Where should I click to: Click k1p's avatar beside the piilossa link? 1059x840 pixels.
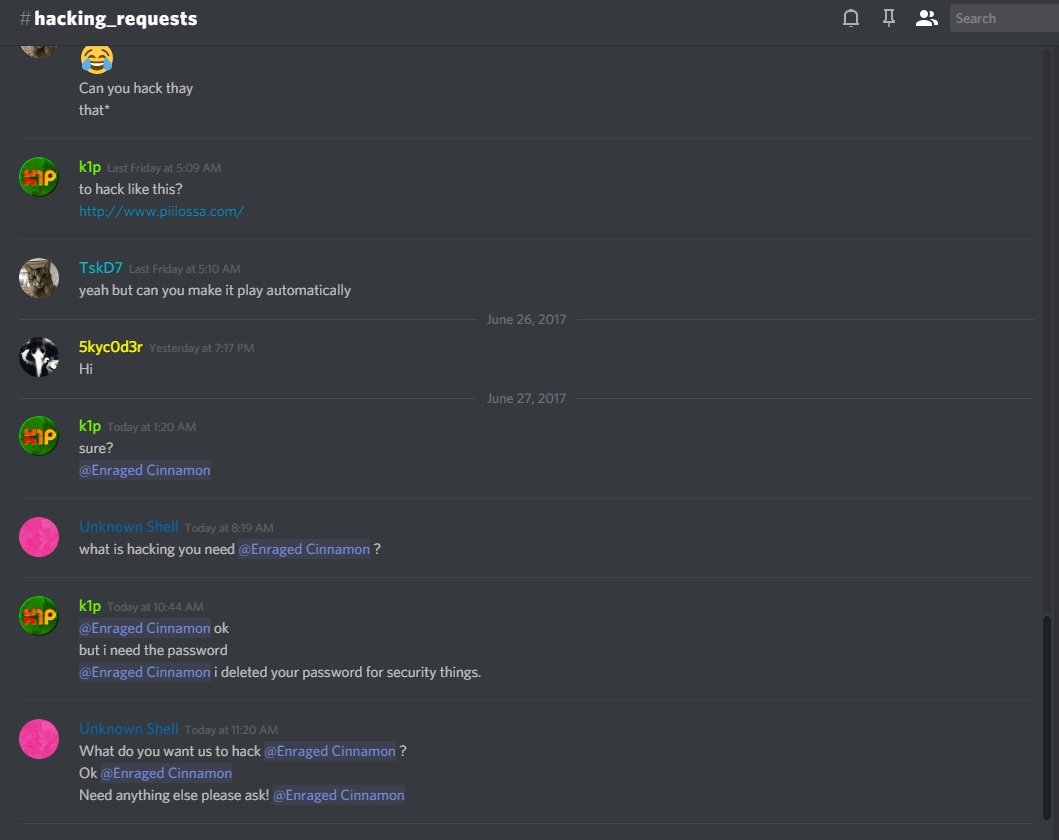click(x=39, y=177)
